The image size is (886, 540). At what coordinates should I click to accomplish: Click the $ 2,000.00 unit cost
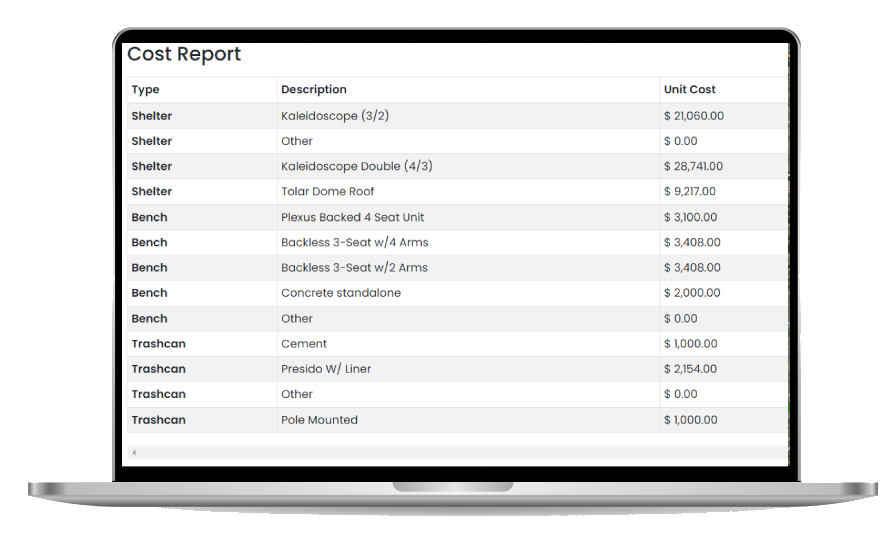tap(692, 293)
